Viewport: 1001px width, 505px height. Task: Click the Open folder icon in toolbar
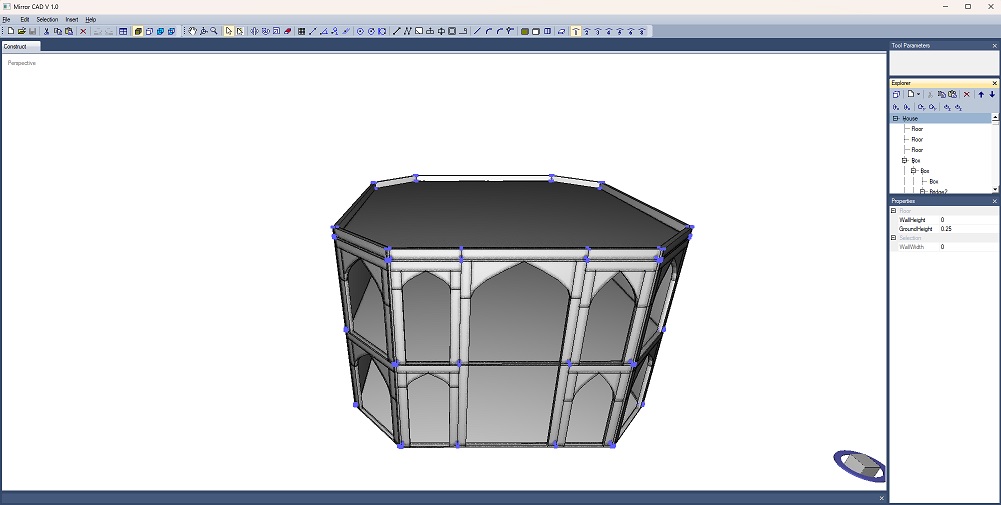21,31
